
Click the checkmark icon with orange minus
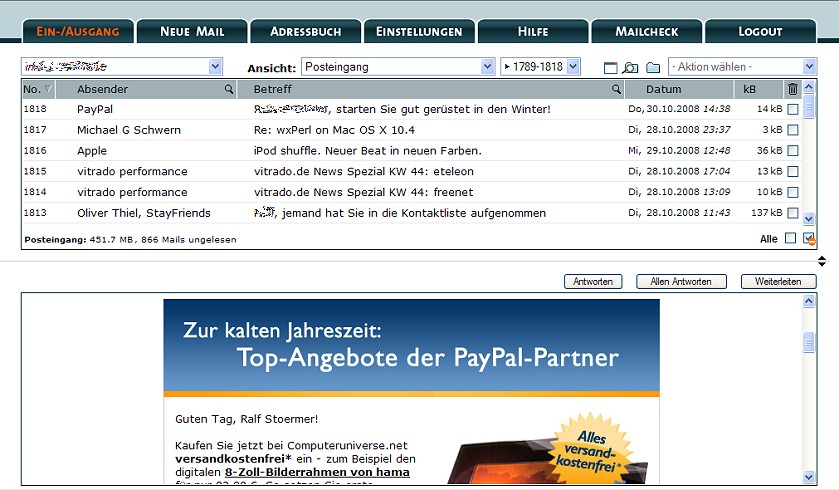click(809, 239)
